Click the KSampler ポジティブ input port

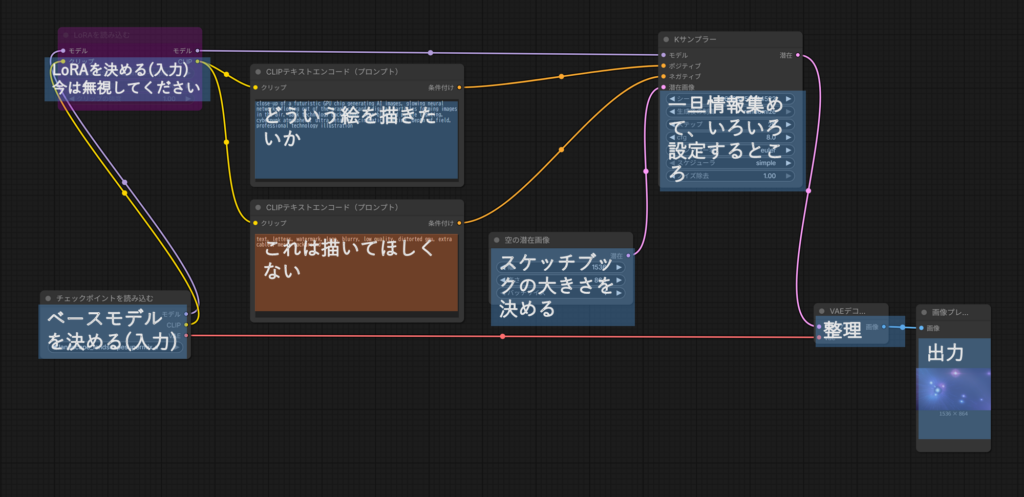coord(663,65)
